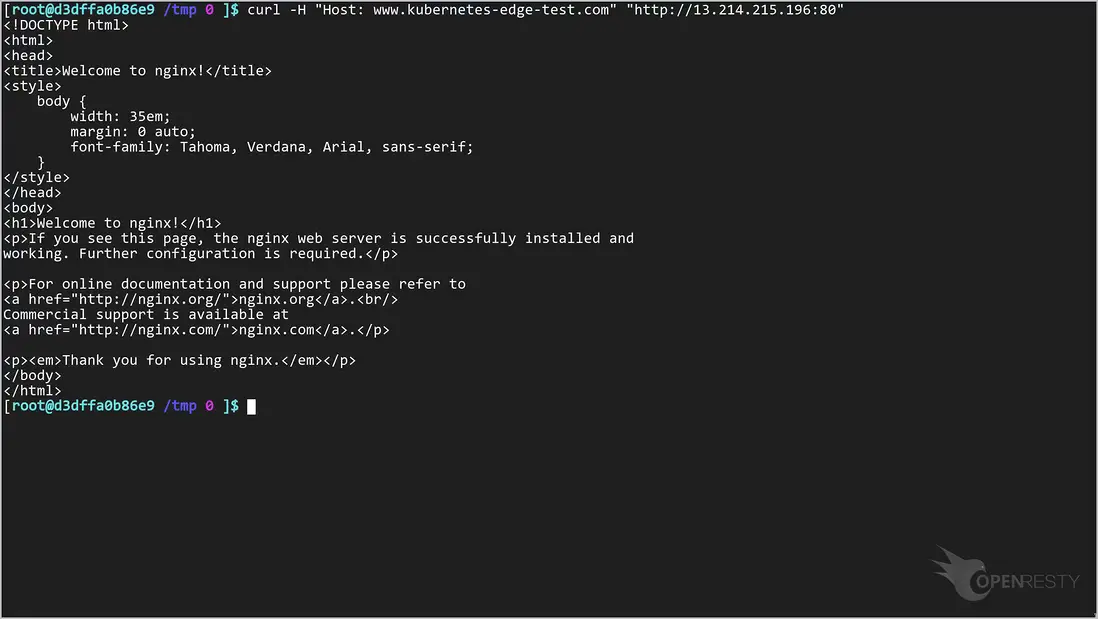Viewport: 1098px width, 619px height.
Task: Click the "Commercial support is available at" text
Action: 146,314
